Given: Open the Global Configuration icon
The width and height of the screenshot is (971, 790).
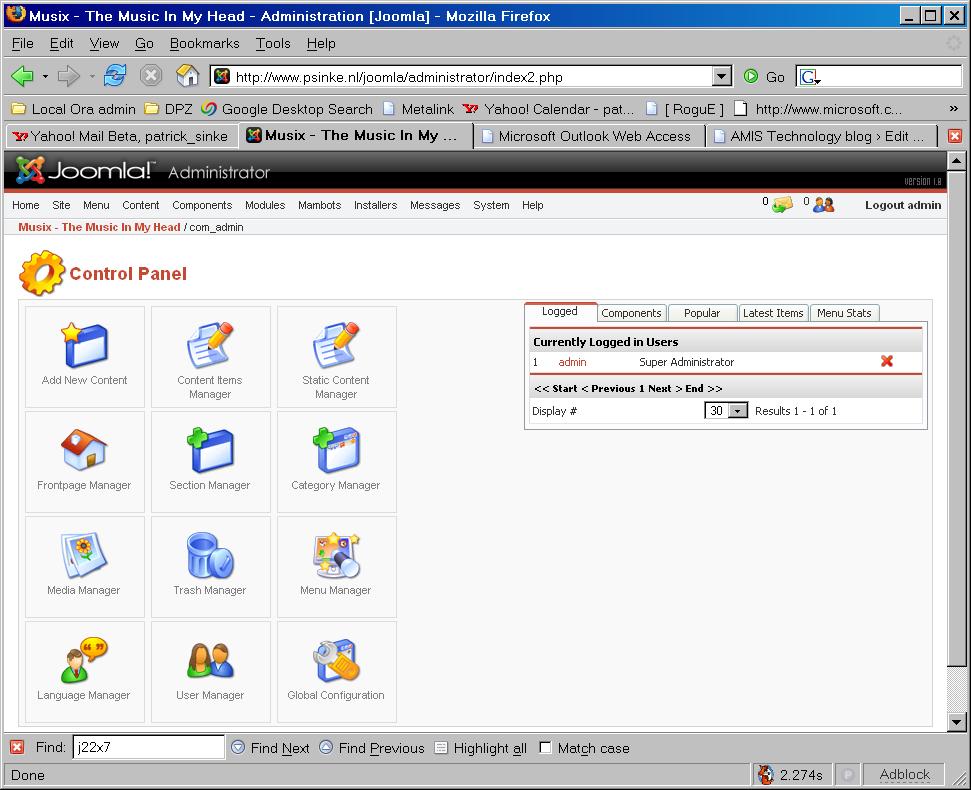Looking at the screenshot, I should [336, 661].
